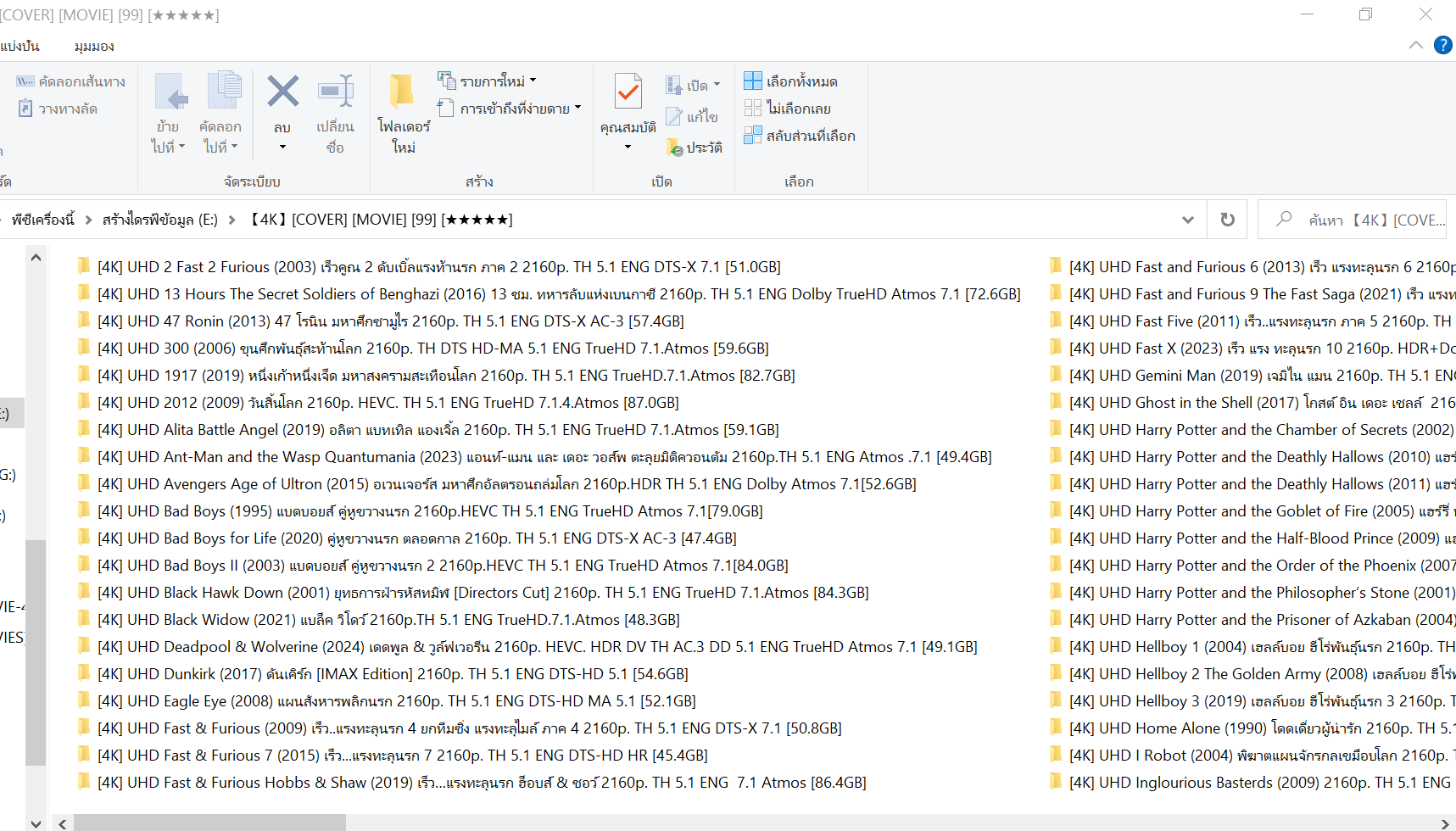Click สร้างไดรฟ์ข้อมูล (E:) breadcrumb
1456x831 pixels.
click(160, 220)
